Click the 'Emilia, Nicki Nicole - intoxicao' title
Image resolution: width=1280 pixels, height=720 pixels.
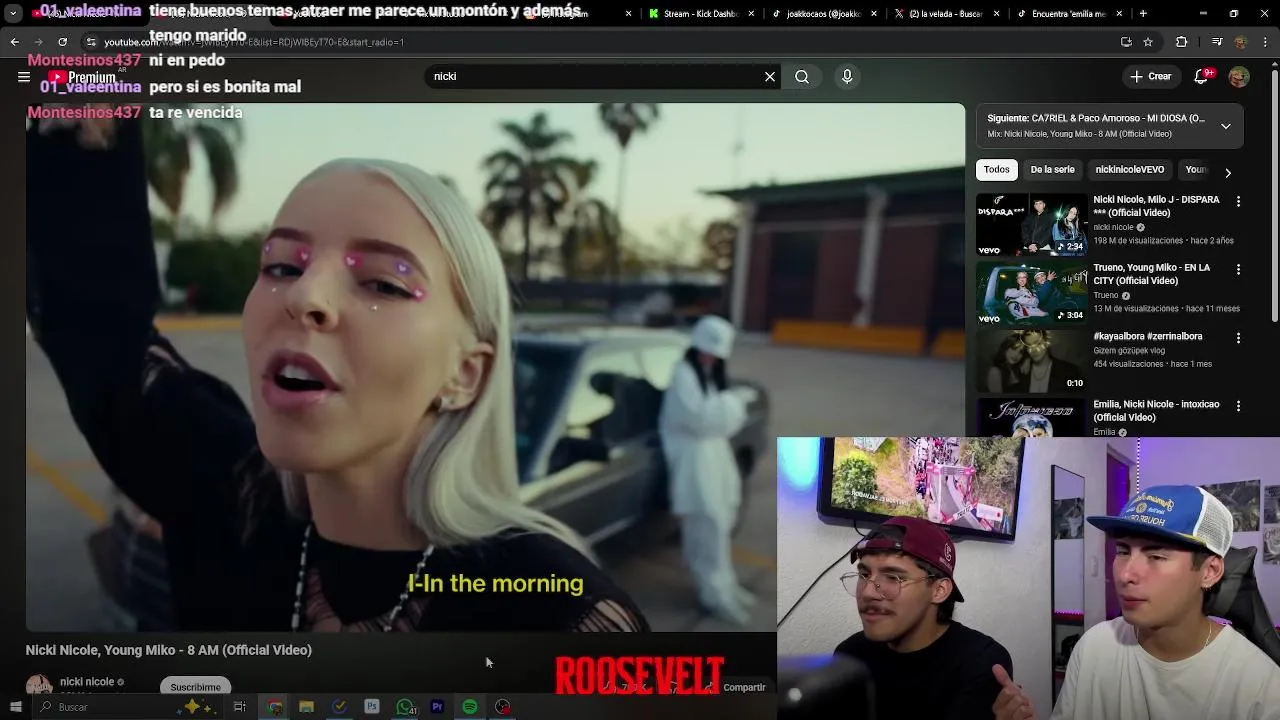coord(1156,411)
